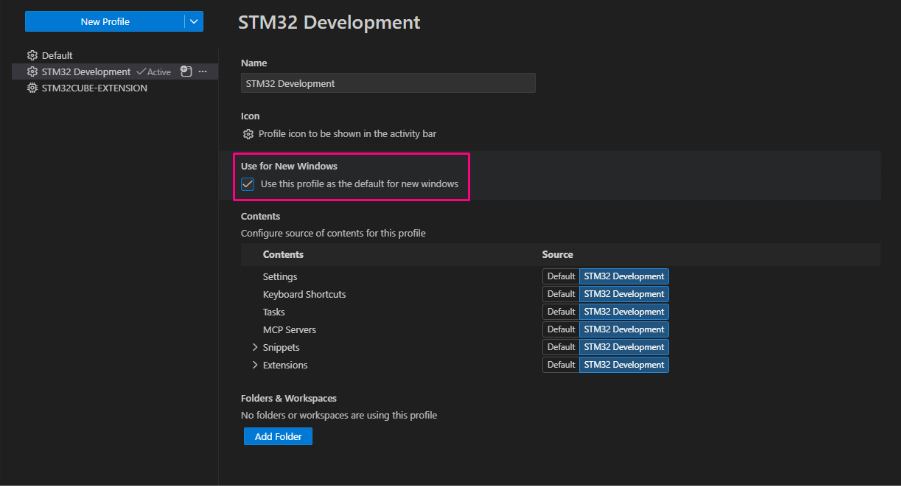Expand the Snippets contents row
901x486 pixels.
[x=255, y=347]
